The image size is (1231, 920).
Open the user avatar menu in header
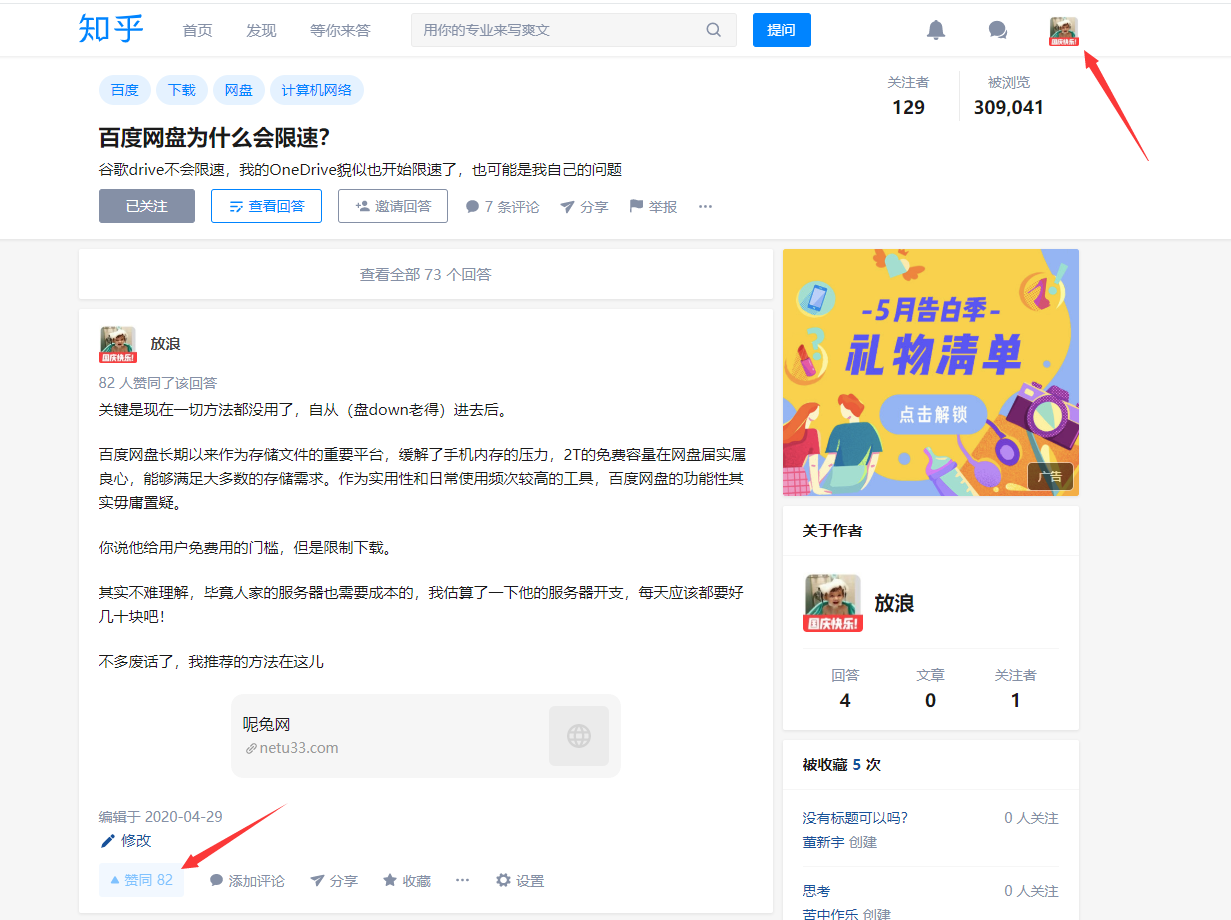click(1064, 31)
